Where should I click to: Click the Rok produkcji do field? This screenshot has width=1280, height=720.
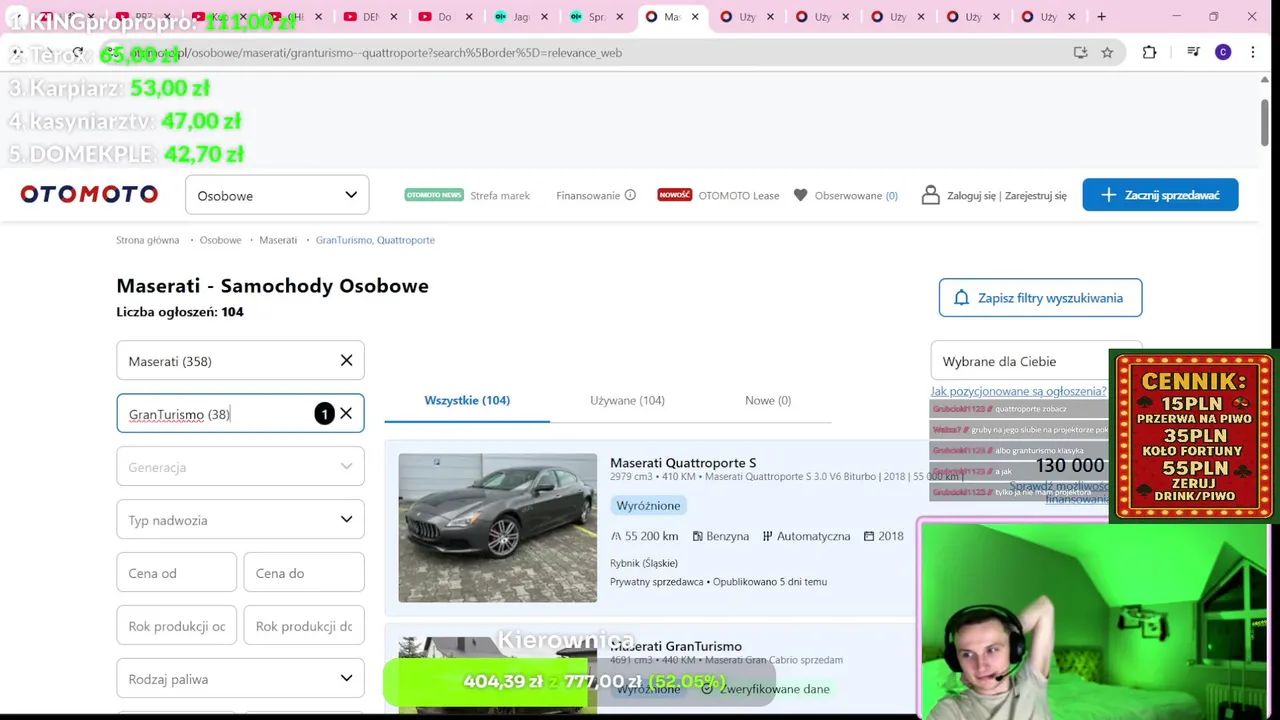pyautogui.click(x=304, y=625)
